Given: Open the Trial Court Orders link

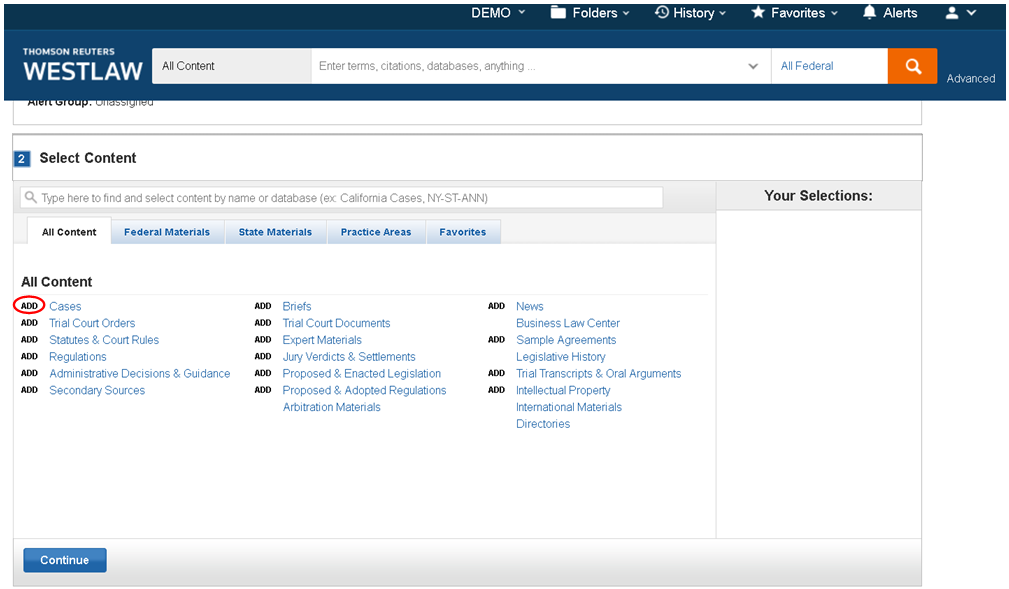Looking at the screenshot, I should pyautogui.click(x=92, y=323).
